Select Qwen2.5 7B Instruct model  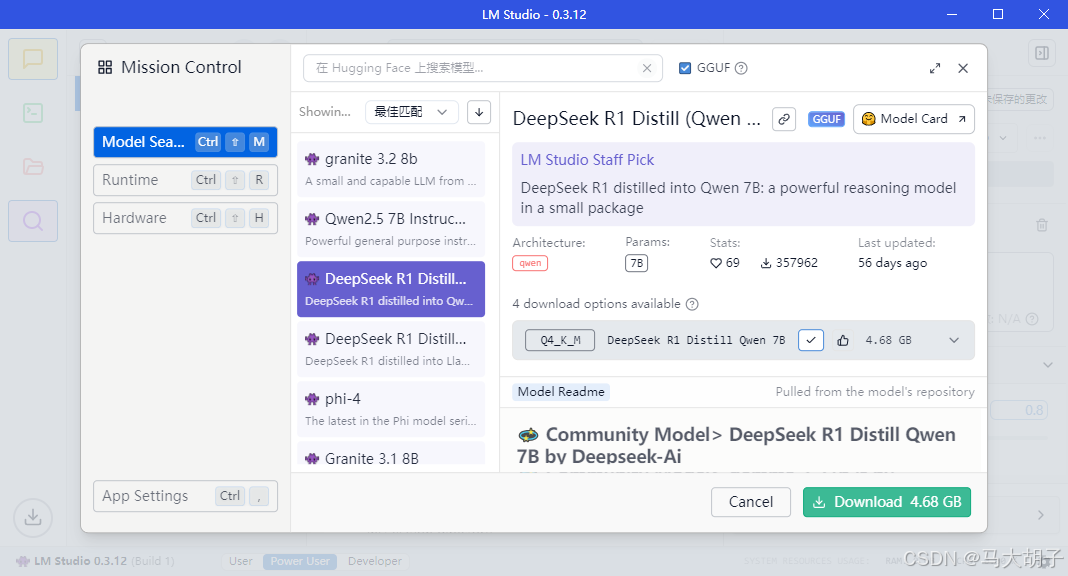click(391, 229)
